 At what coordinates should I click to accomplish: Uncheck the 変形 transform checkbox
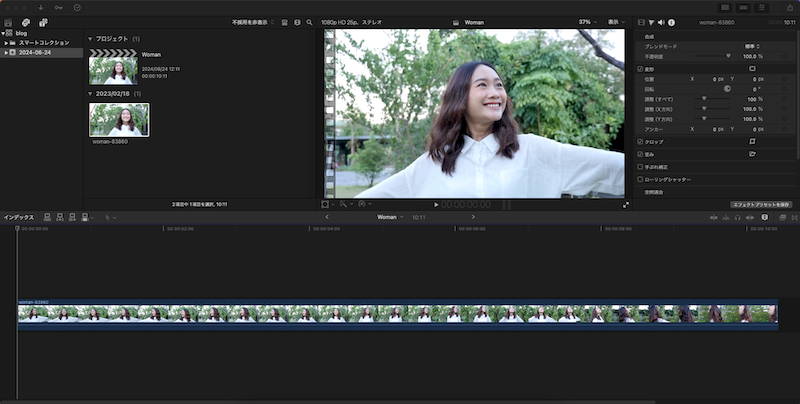coord(640,69)
